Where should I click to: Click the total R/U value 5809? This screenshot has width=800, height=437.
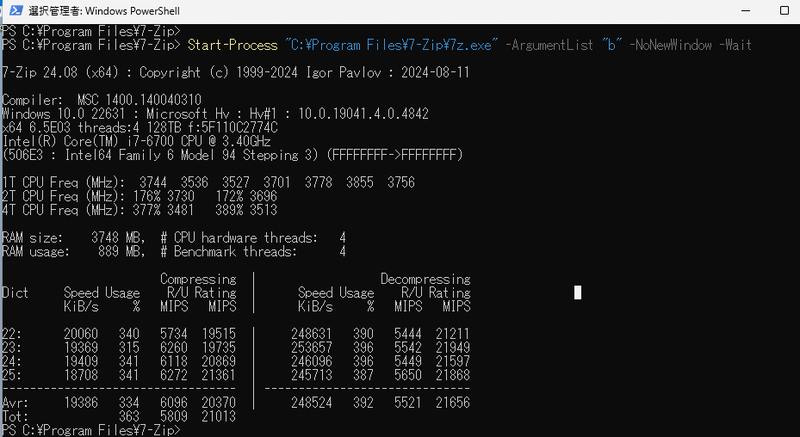174,417
